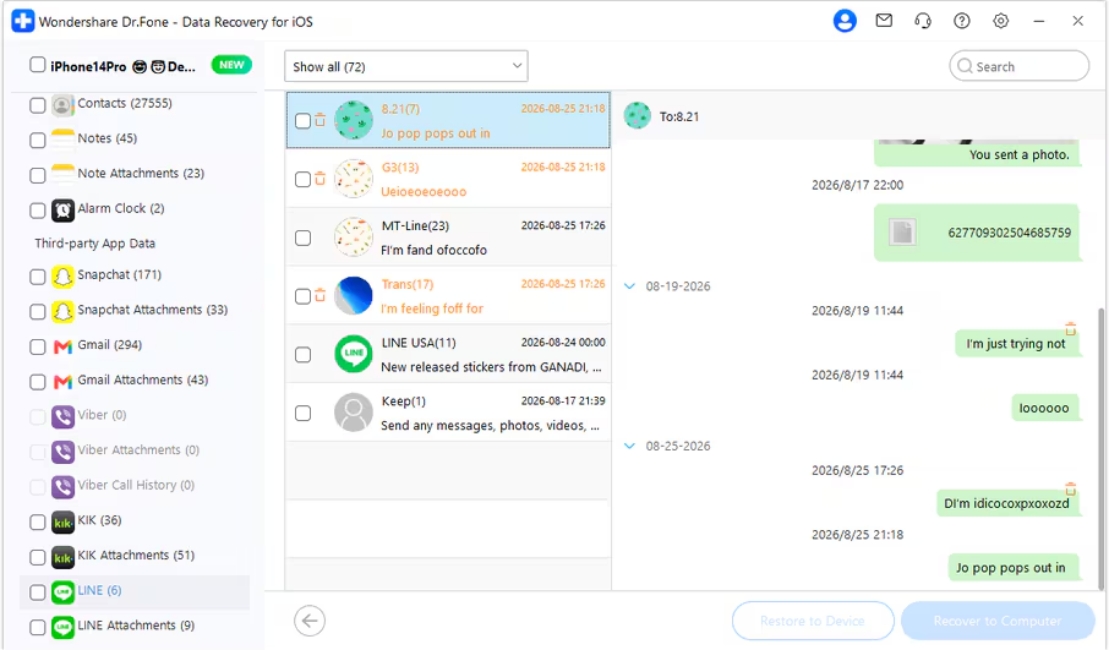Click the NEW badge next to device name
The height and width of the screenshot is (650, 1109).
coord(231,65)
